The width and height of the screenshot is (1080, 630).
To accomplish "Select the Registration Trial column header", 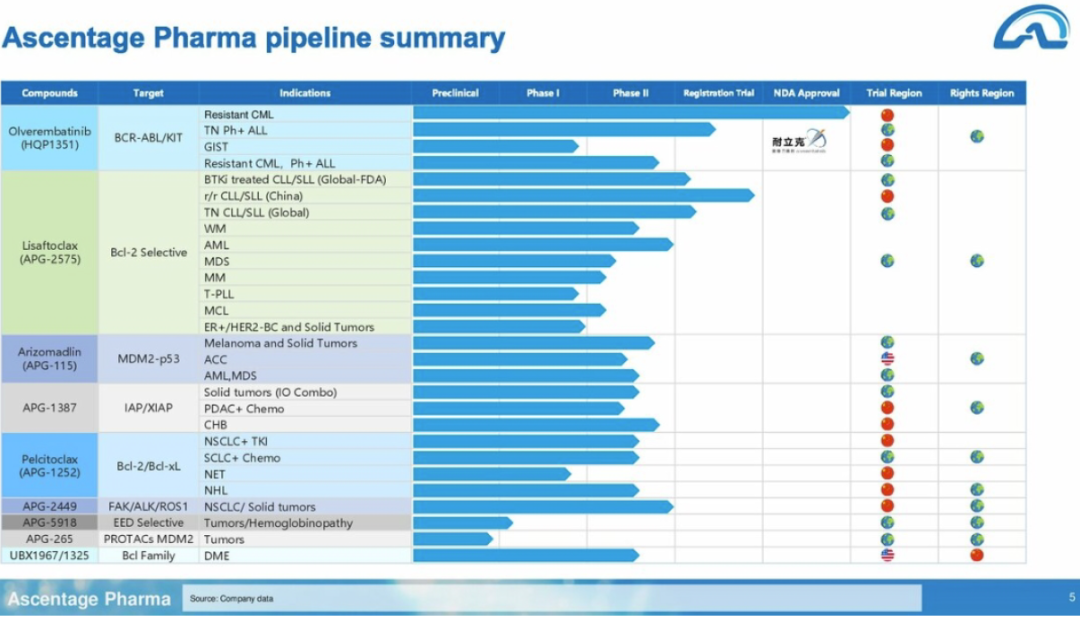I will 718,93.
